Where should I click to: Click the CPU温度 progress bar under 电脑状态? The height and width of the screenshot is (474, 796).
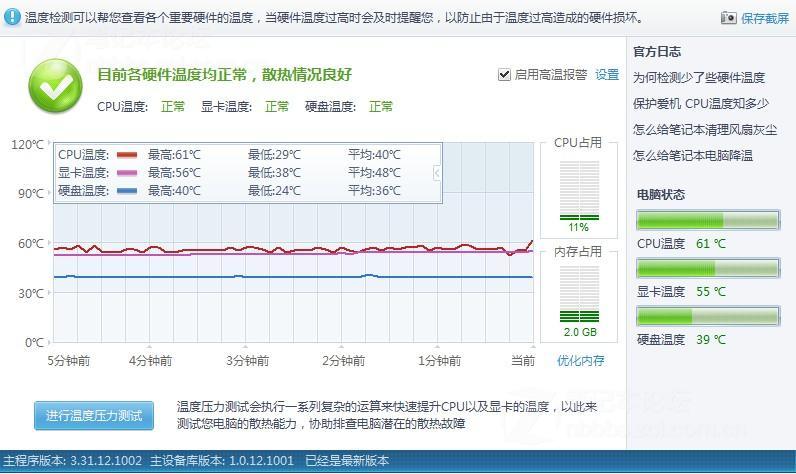click(x=708, y=220)
